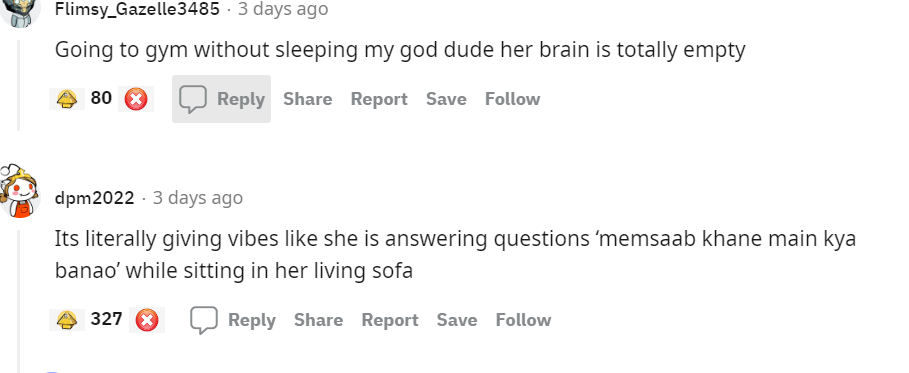Open Flimsy_Gazelle3485 user profile link
The height and width of the screenshot is (373, 909).
[137, 9]
